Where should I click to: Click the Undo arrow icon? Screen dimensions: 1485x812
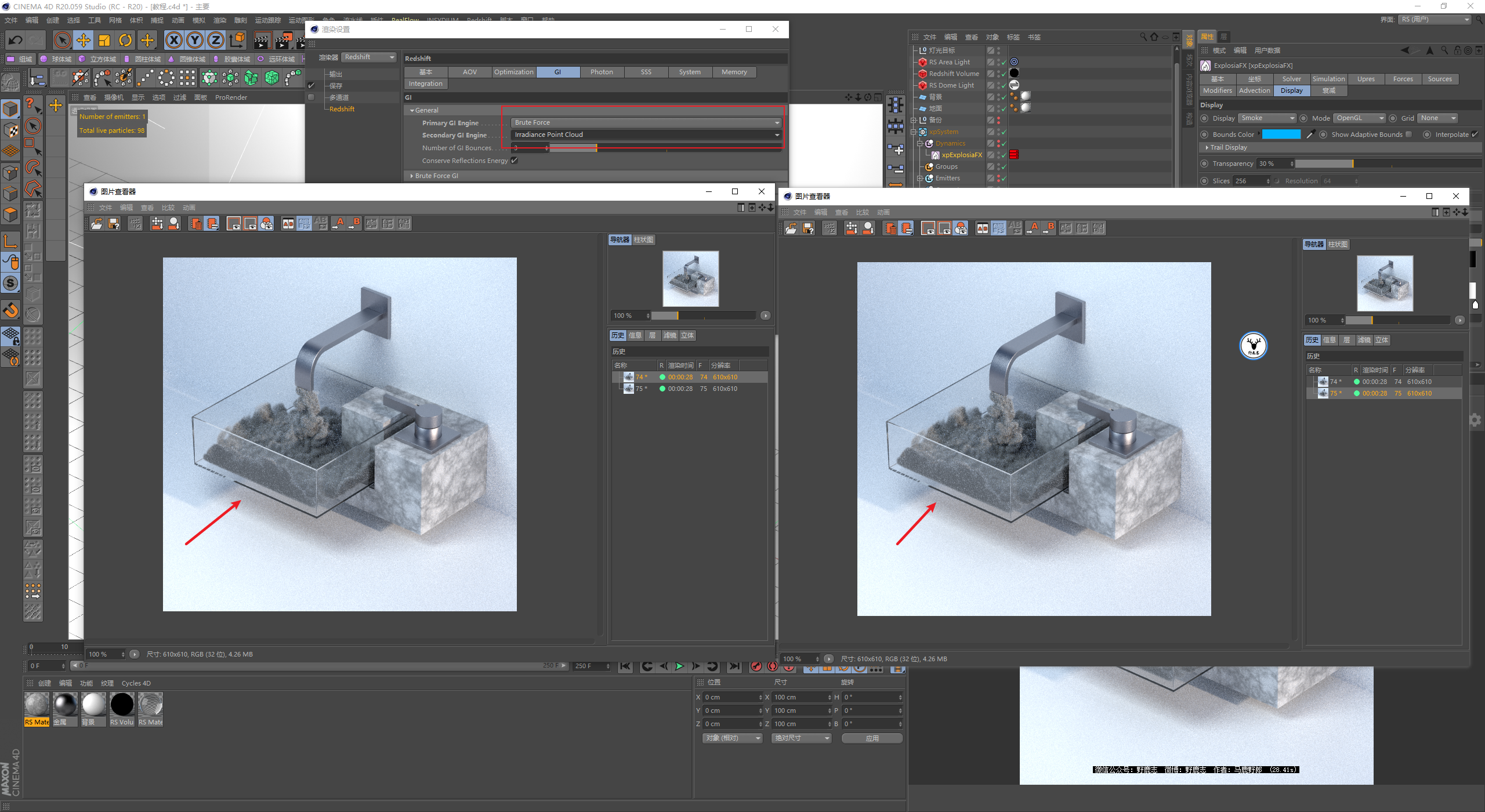click(16, 40)
